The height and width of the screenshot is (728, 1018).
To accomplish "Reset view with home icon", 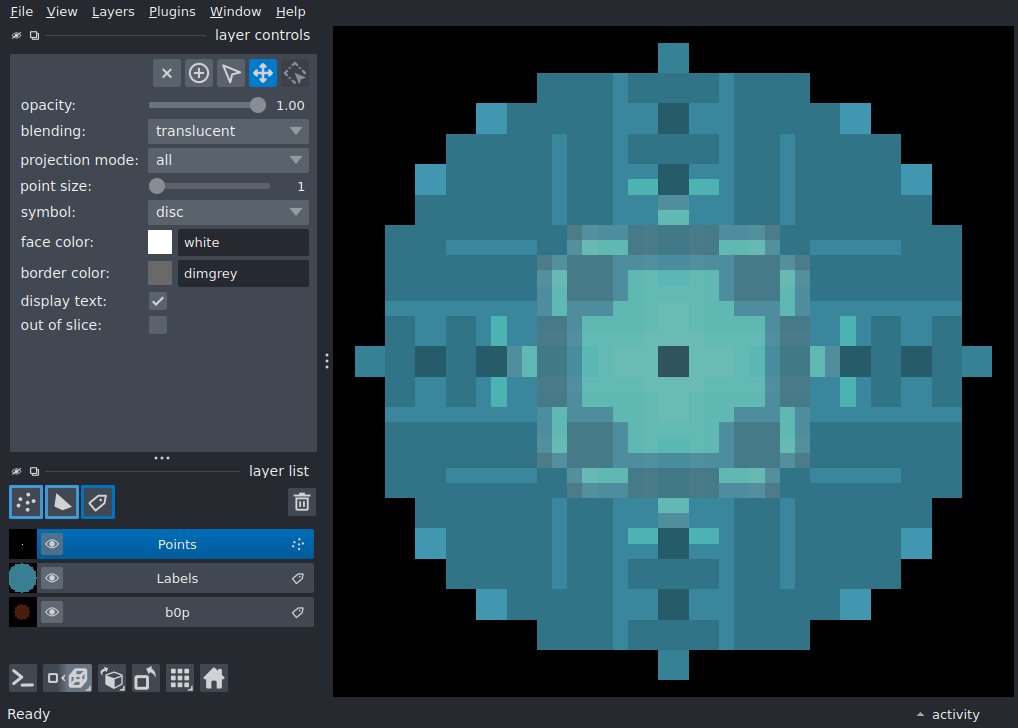I will [x=214, y=679].
